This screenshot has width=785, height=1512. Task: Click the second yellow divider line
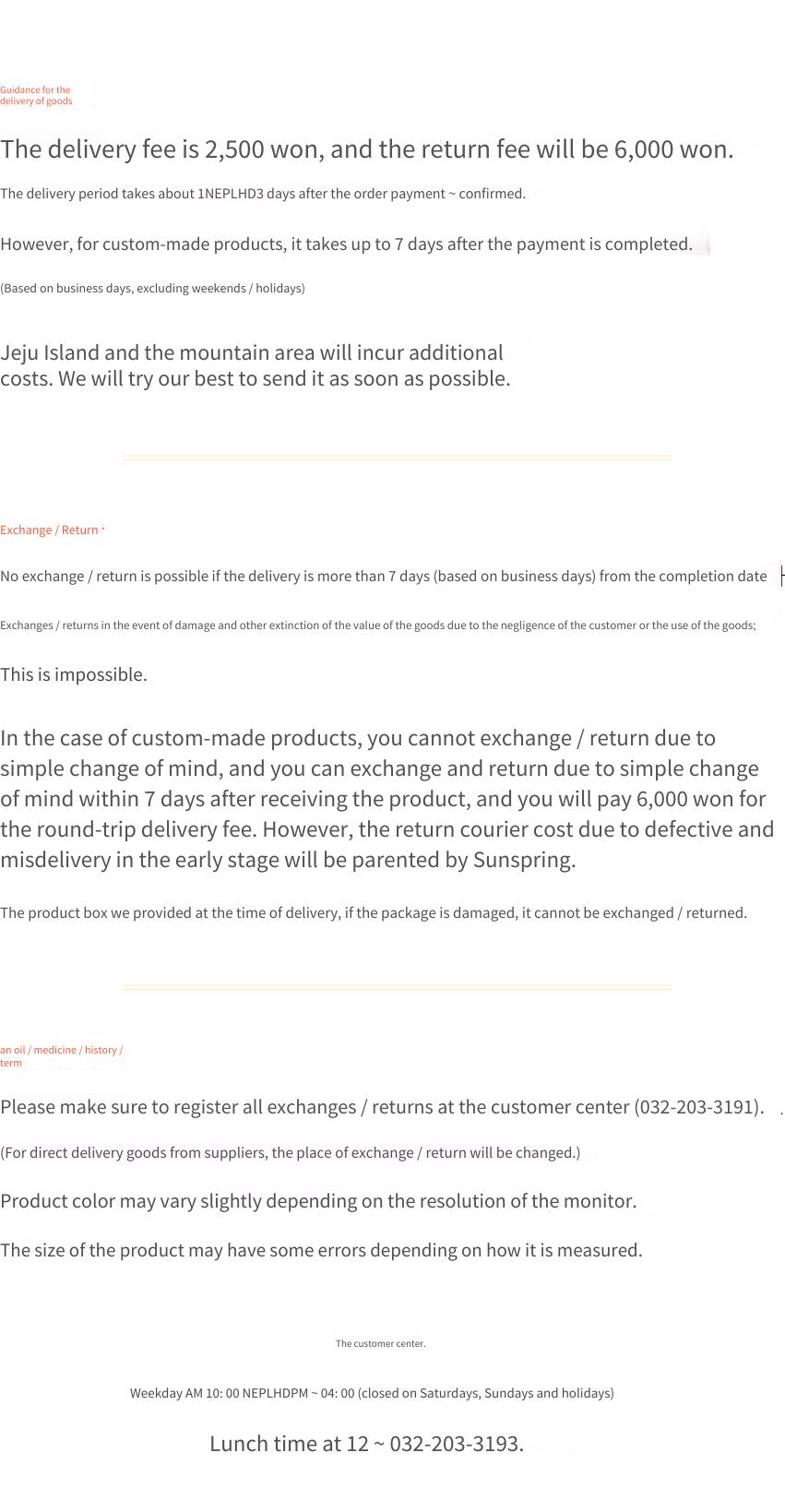(x=397, y=987)
